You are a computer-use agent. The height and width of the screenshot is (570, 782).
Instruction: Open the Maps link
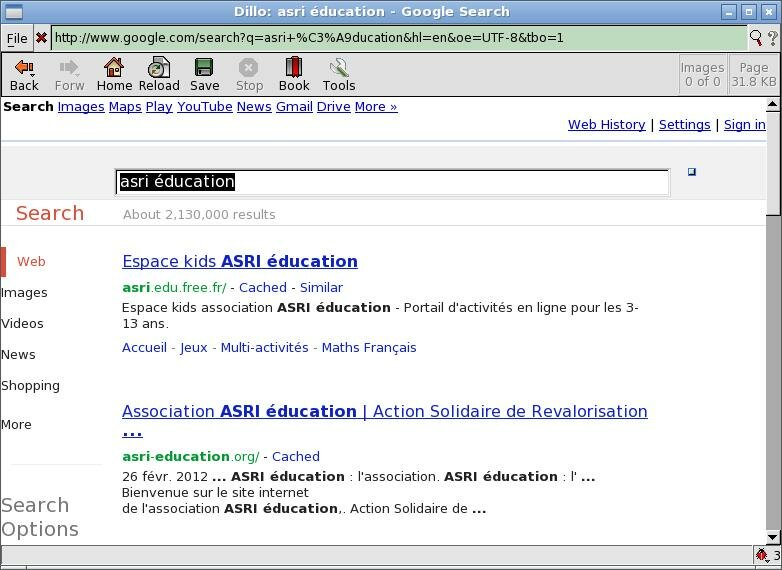pos(125,107)
